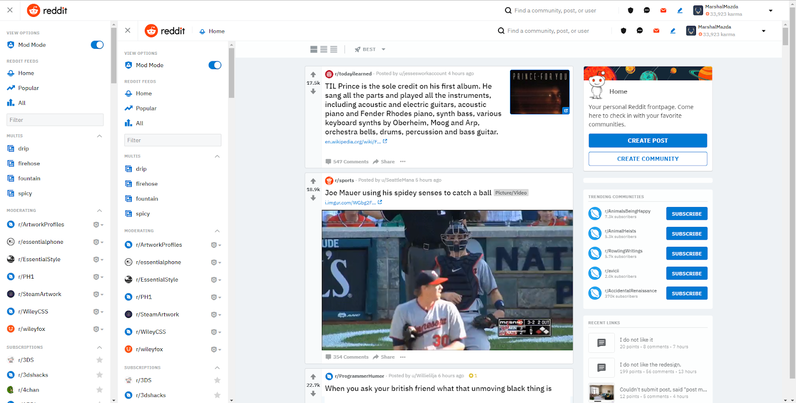Upvote the Joe Mauer post
Image resolution: width=796 pixels, height=403 pixels.
click(313, 181)
